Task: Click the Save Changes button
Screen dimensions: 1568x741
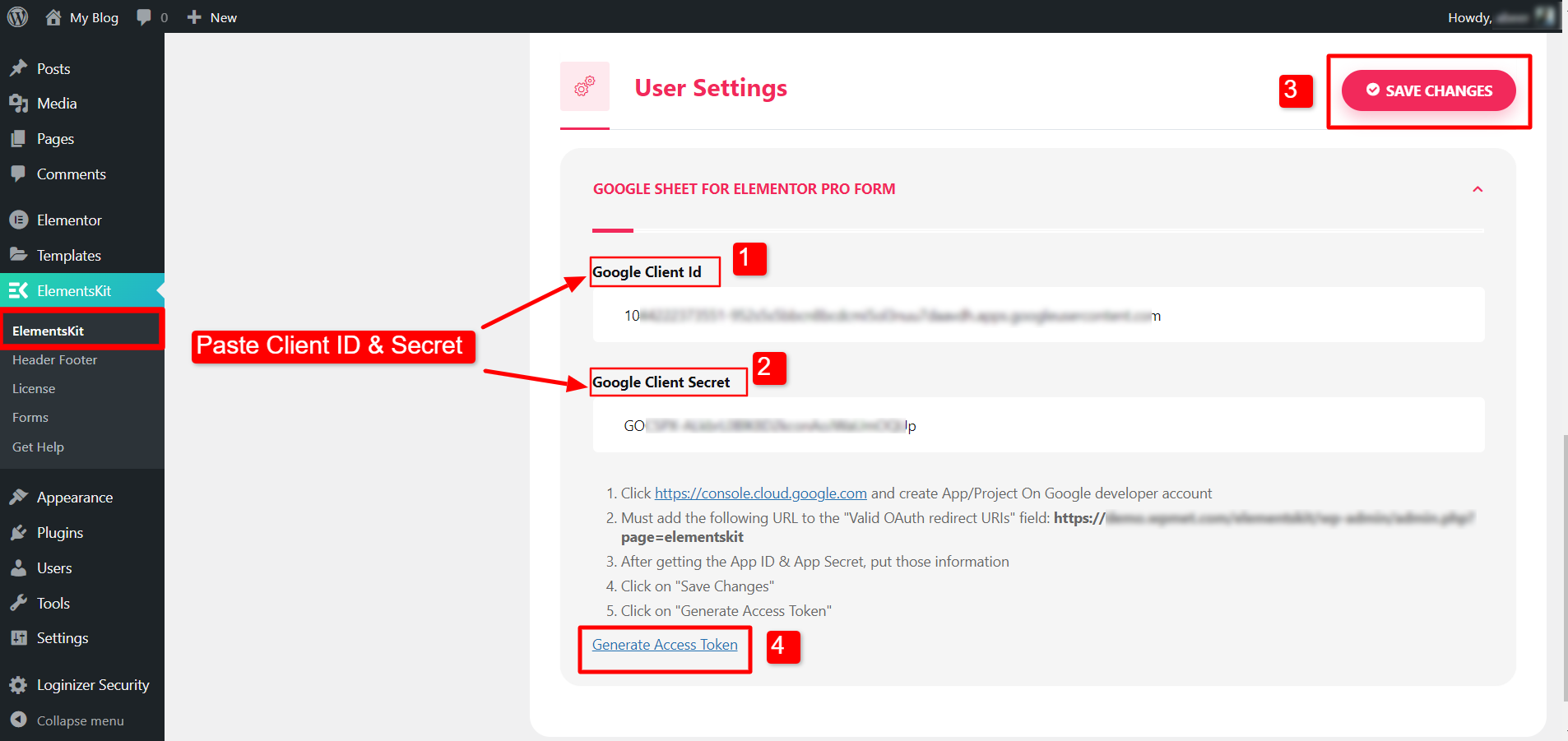Action: point(1428,90)
